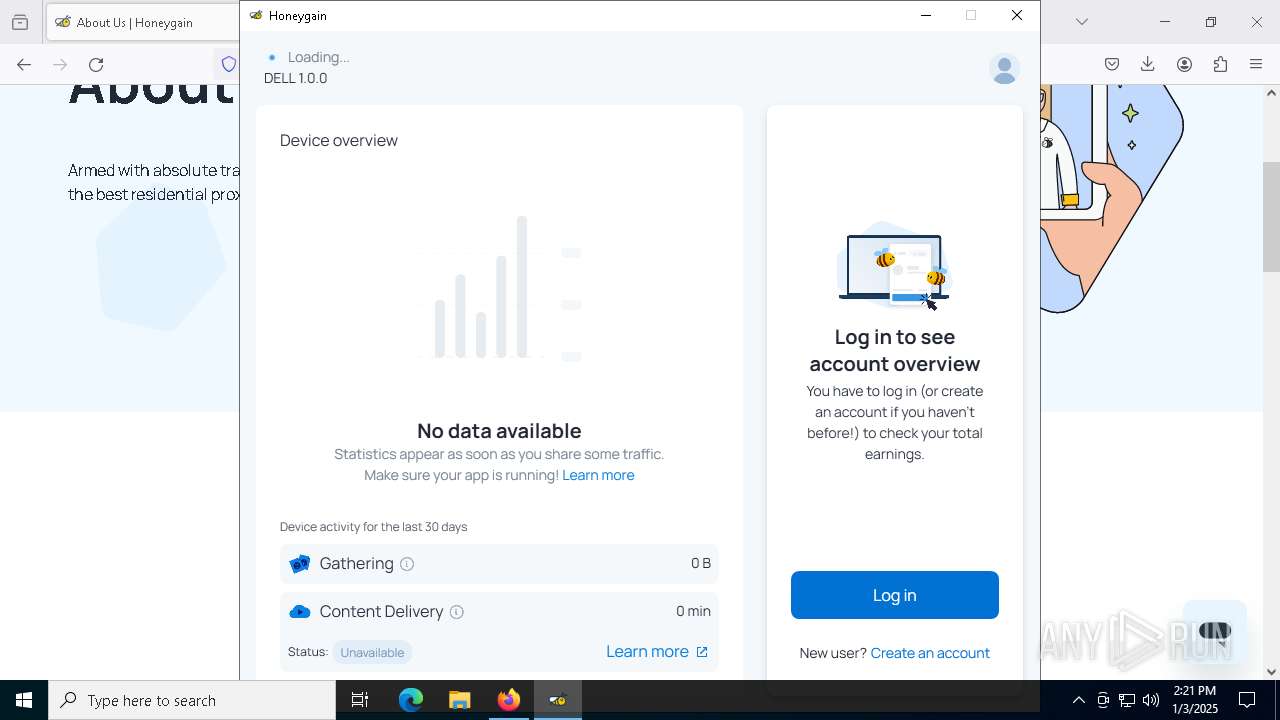This screenshot has width=1280, height=720.
Task: Click the Content Delivery cloud icon
Action: click(x=299, y=612)
